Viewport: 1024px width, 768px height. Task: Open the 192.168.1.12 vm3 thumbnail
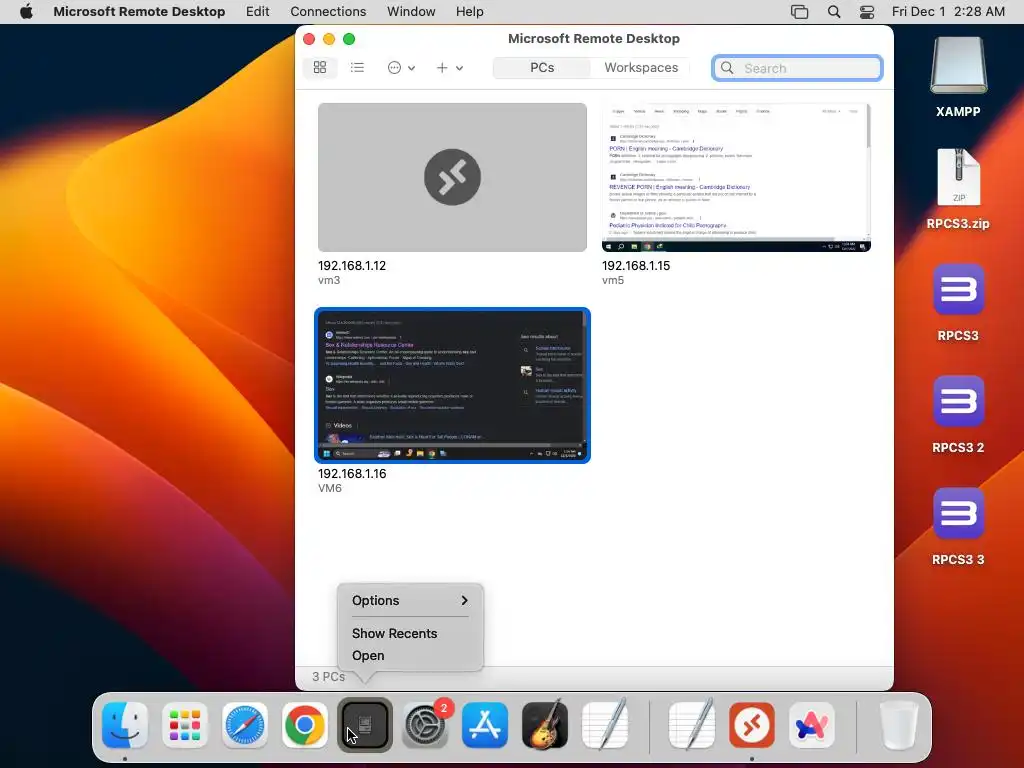click(452, 177)
